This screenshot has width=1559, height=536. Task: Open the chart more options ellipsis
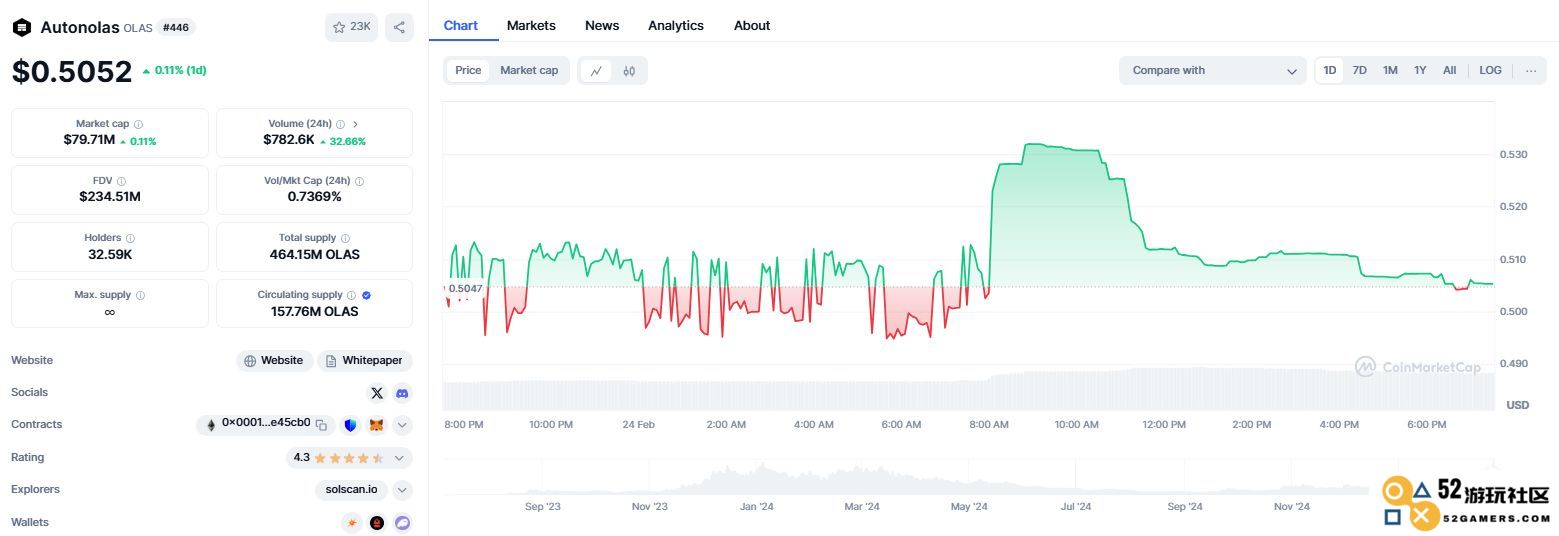1530,70
